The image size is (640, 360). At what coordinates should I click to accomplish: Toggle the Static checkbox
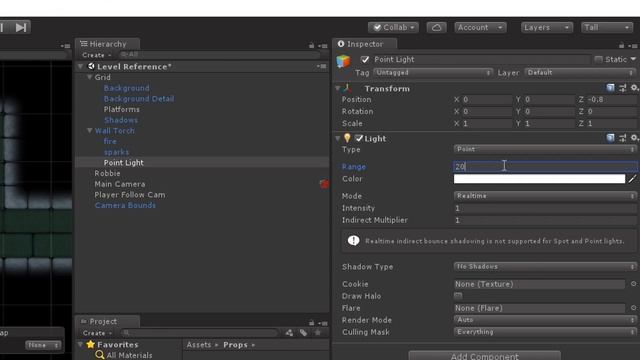(598, 60)
